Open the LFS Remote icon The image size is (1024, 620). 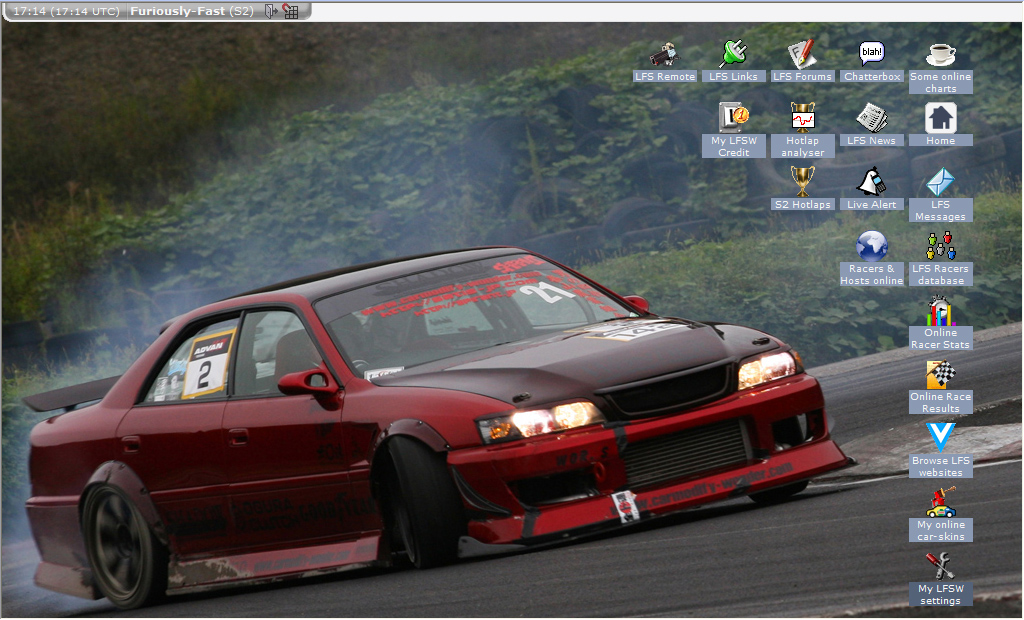[x=665, y=54]
